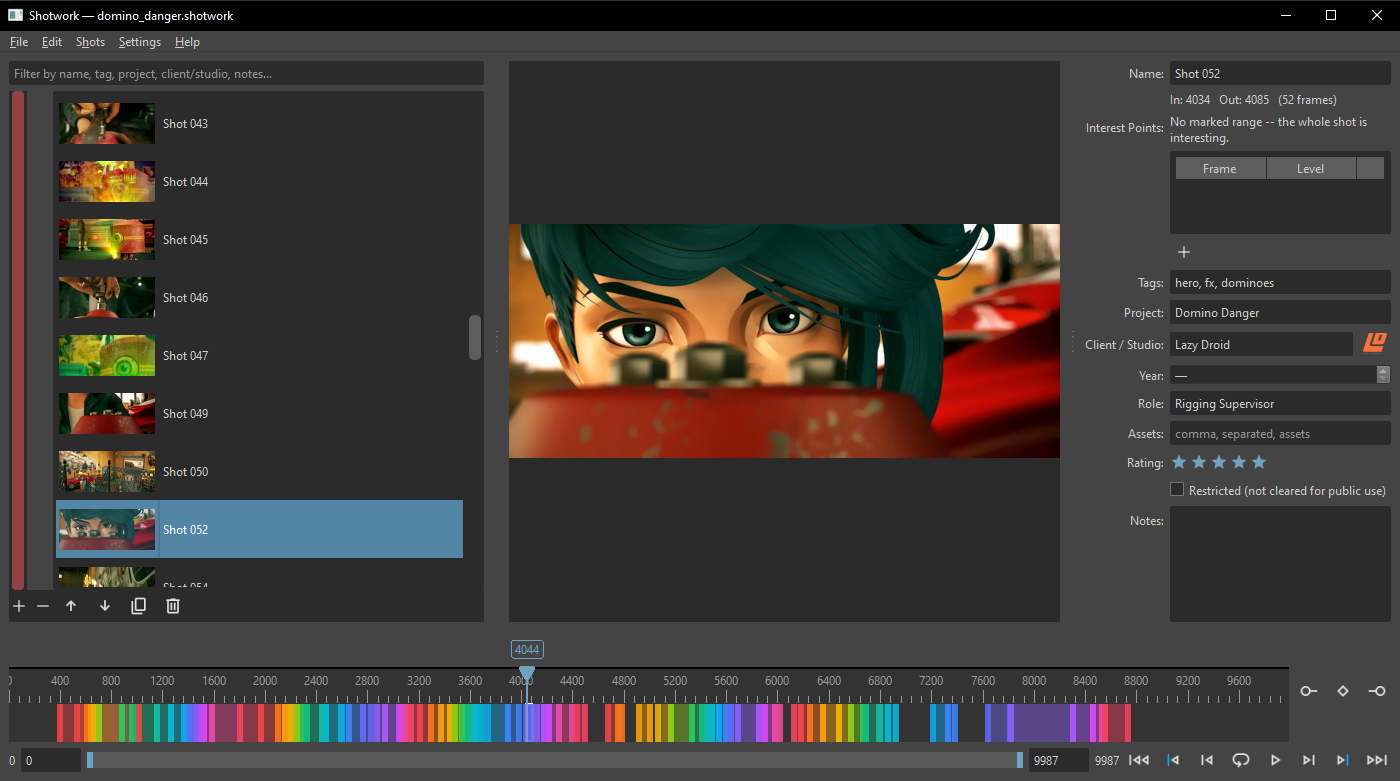Delete shot using the trash icon
The height and width of the screenshot is (781, 1400).
tap(173, 606)
